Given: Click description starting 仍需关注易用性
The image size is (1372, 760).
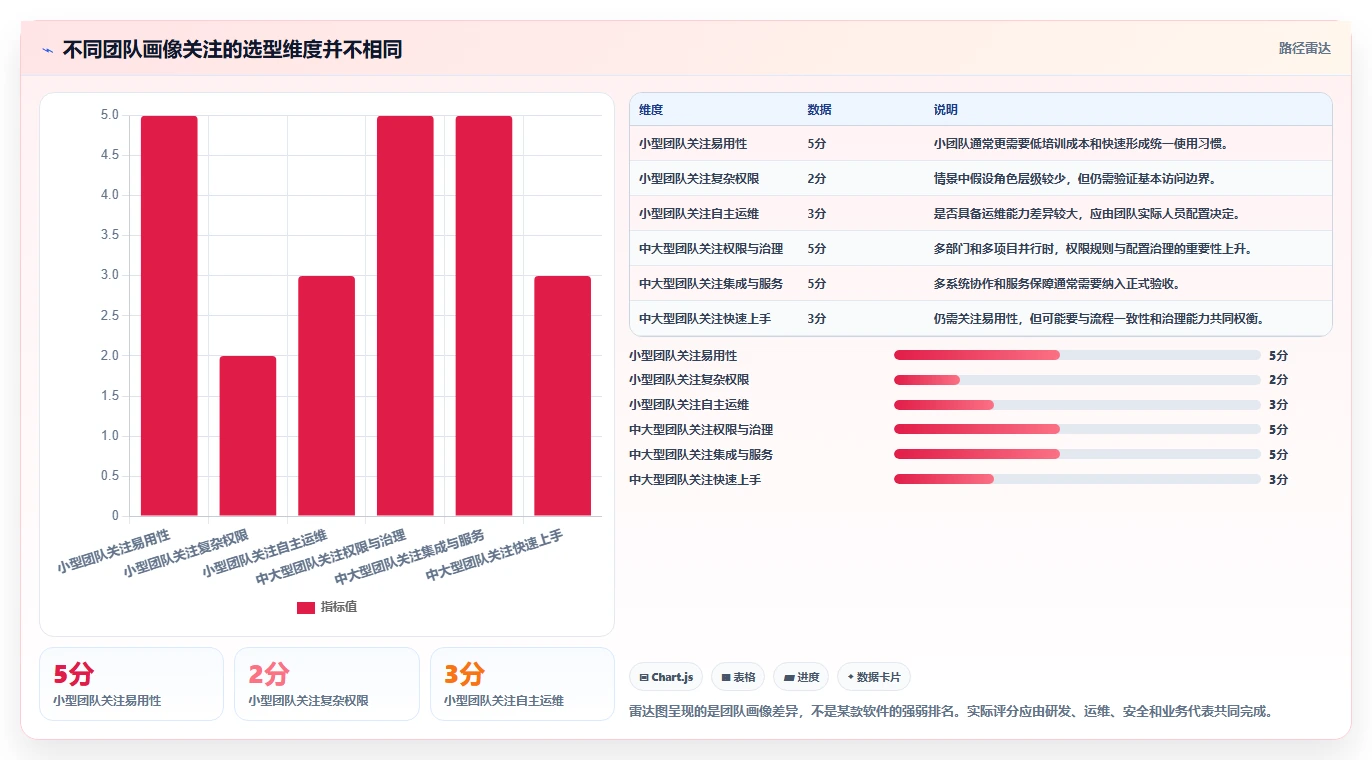Looking at the screenshot, I should tap(1099, 318).
